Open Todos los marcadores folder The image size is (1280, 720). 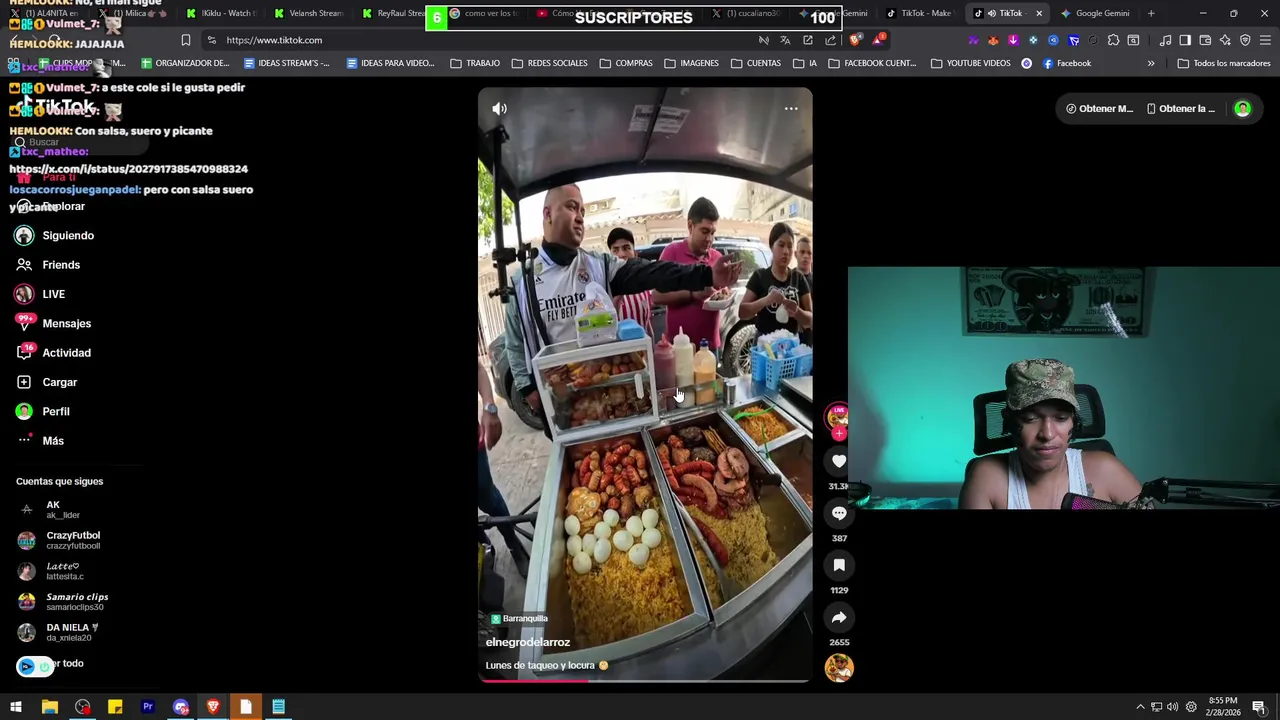tap(1224, 63)
